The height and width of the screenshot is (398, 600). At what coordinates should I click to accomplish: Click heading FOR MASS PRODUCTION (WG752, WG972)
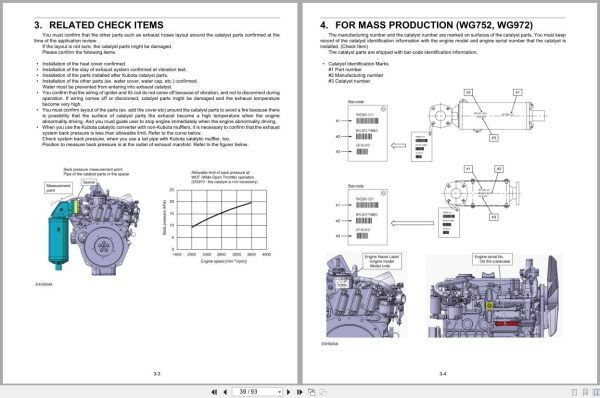click(434, 25)
